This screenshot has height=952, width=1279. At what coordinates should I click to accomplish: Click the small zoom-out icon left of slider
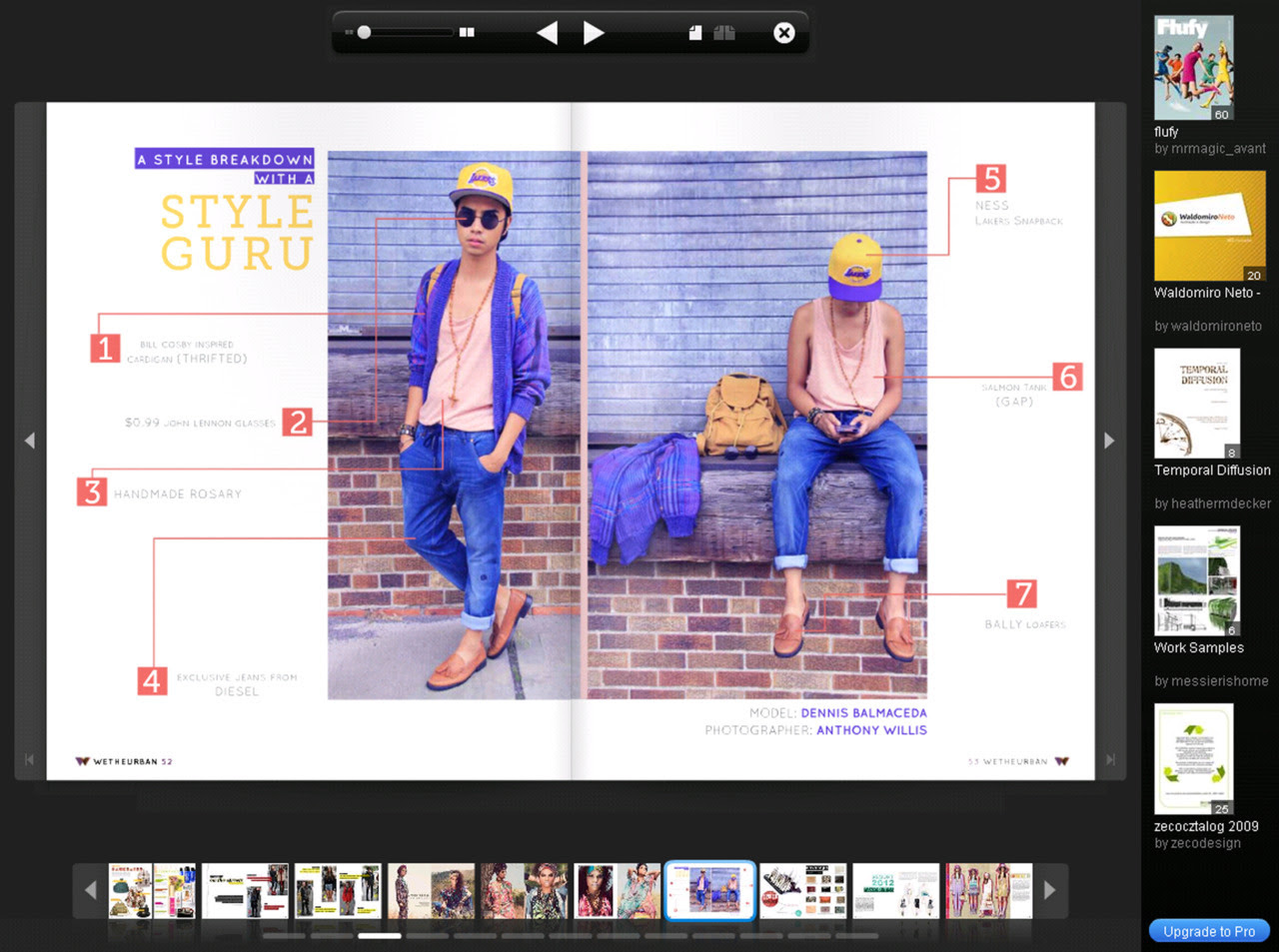point(349,33)
